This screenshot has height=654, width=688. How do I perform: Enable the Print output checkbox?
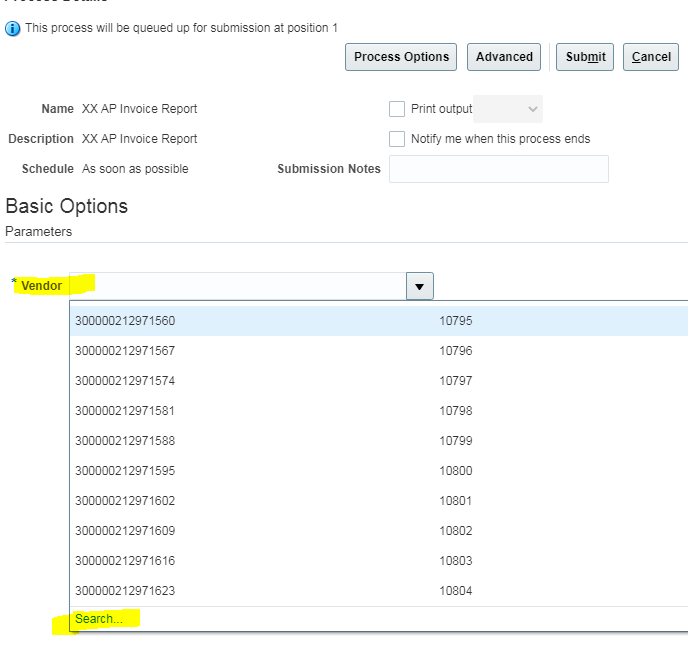tap(397, 109)
